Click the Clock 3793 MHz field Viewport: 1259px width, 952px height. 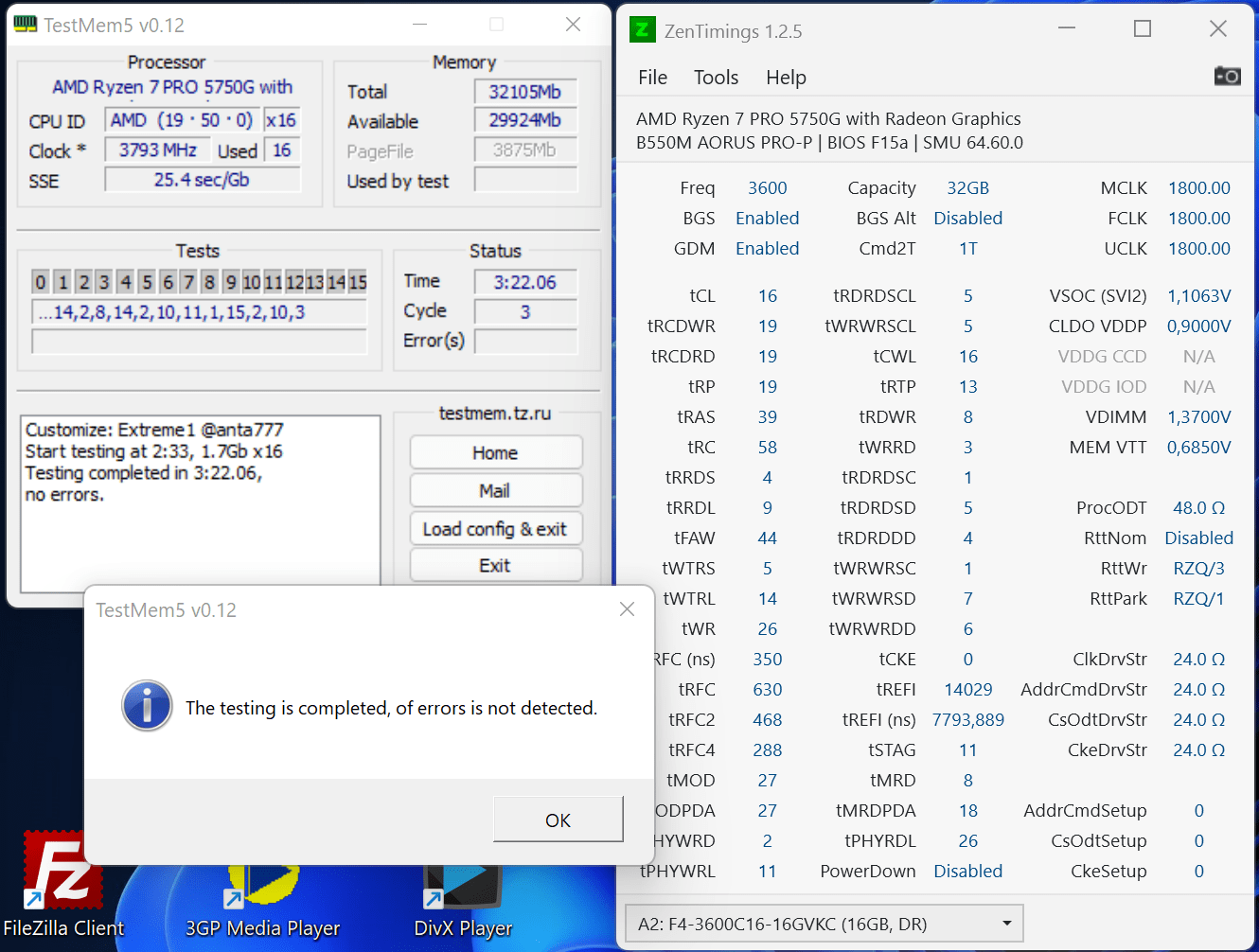point(158,150)
